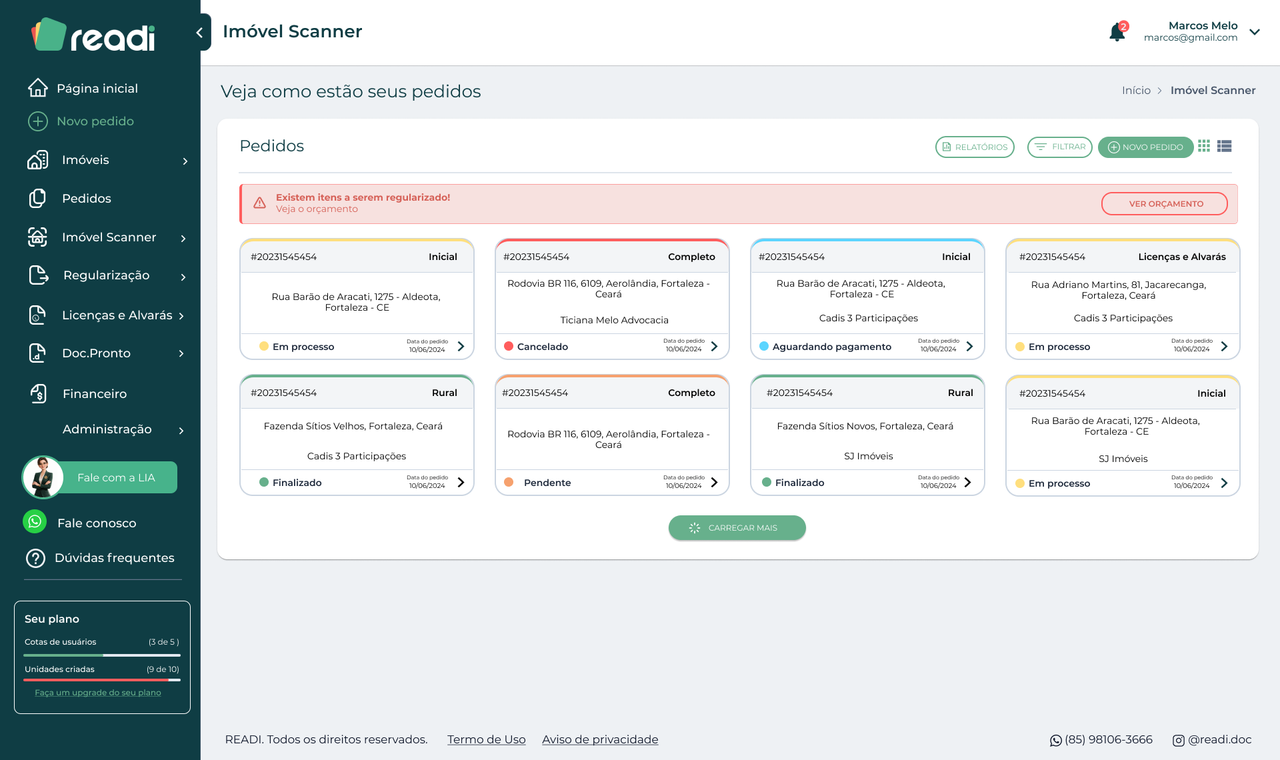Click the FILTRAR button
The image size is (1280, 760).
(x=1060, y=147)
